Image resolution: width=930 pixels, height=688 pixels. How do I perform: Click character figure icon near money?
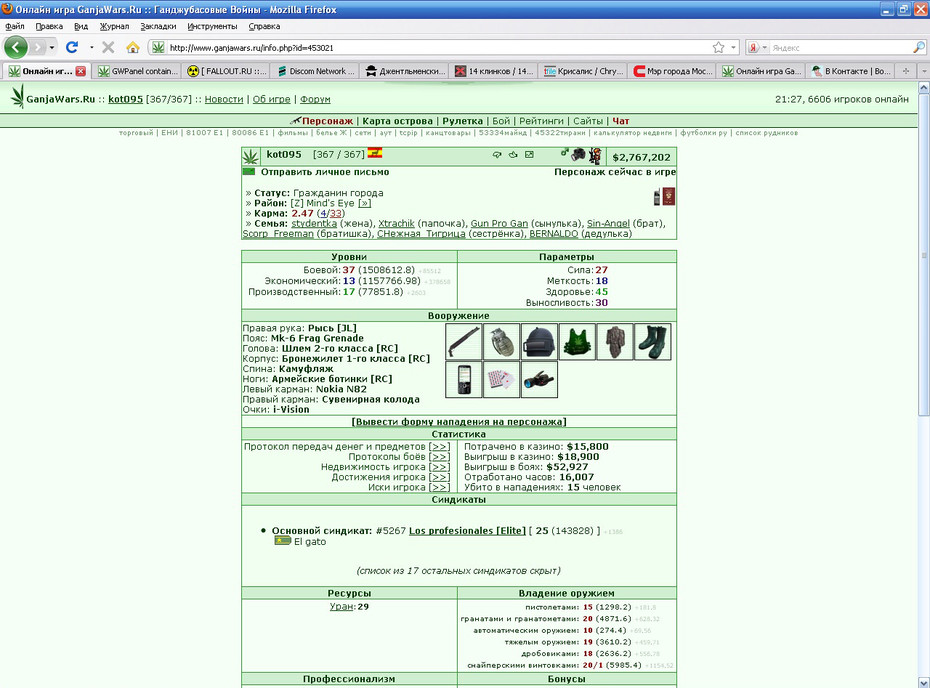click(595, 156)
